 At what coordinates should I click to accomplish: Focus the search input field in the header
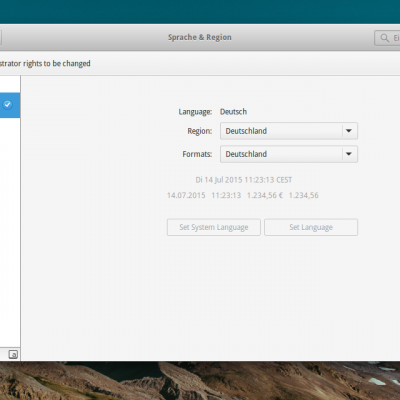(387, 38)
